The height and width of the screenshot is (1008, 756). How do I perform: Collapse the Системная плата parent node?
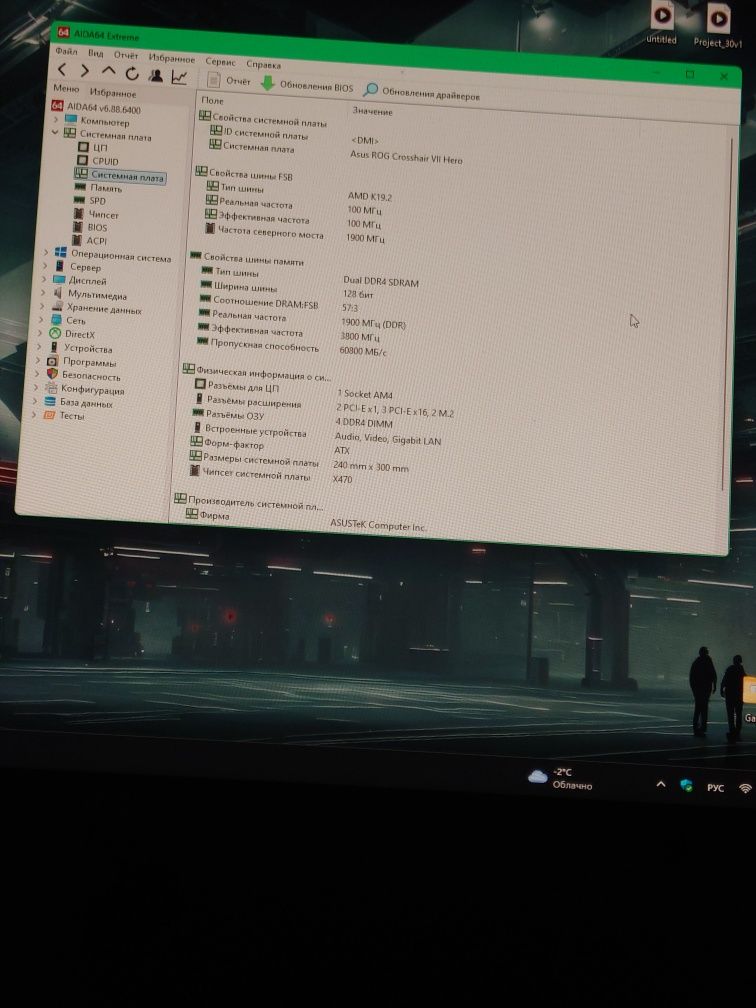pos(55,132)
